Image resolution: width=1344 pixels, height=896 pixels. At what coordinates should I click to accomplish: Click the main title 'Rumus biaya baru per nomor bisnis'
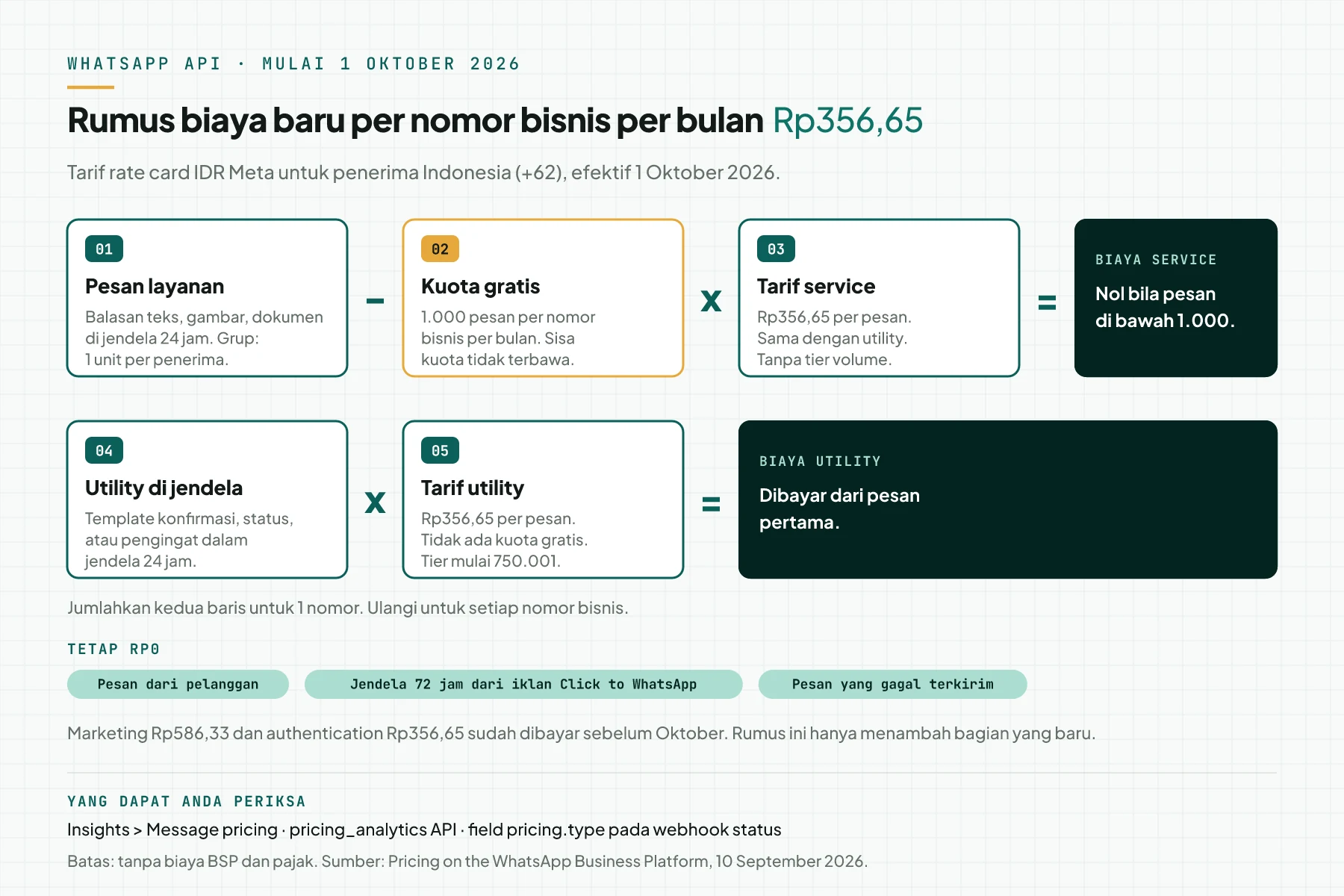click(415, 120)
